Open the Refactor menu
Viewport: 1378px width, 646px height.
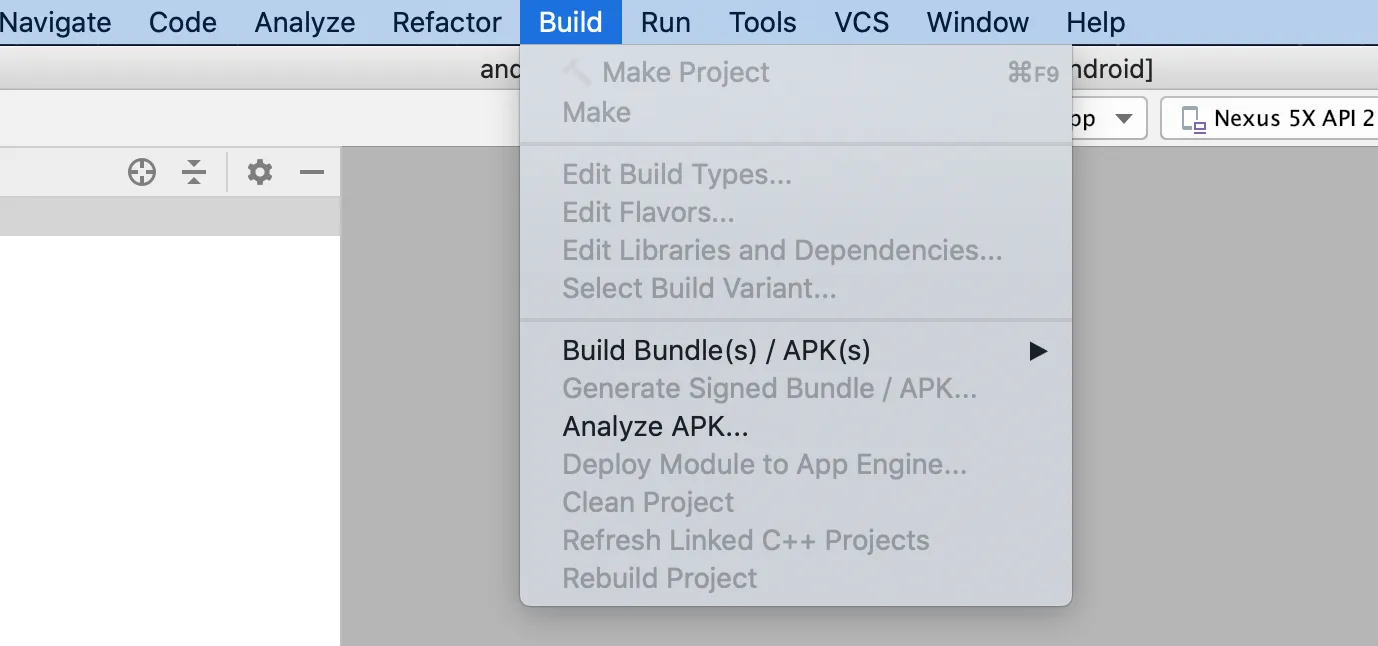pos(447,22)
